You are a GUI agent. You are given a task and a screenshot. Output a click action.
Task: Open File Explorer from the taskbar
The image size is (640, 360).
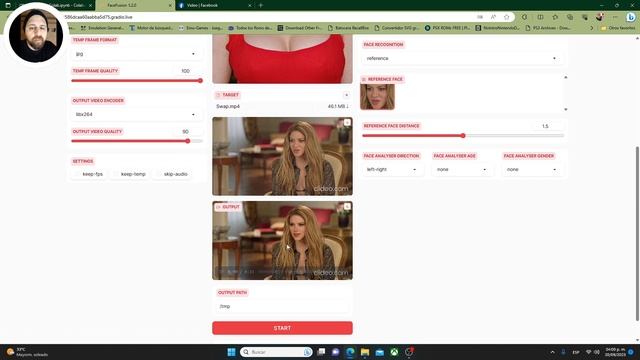click(365, 352)
